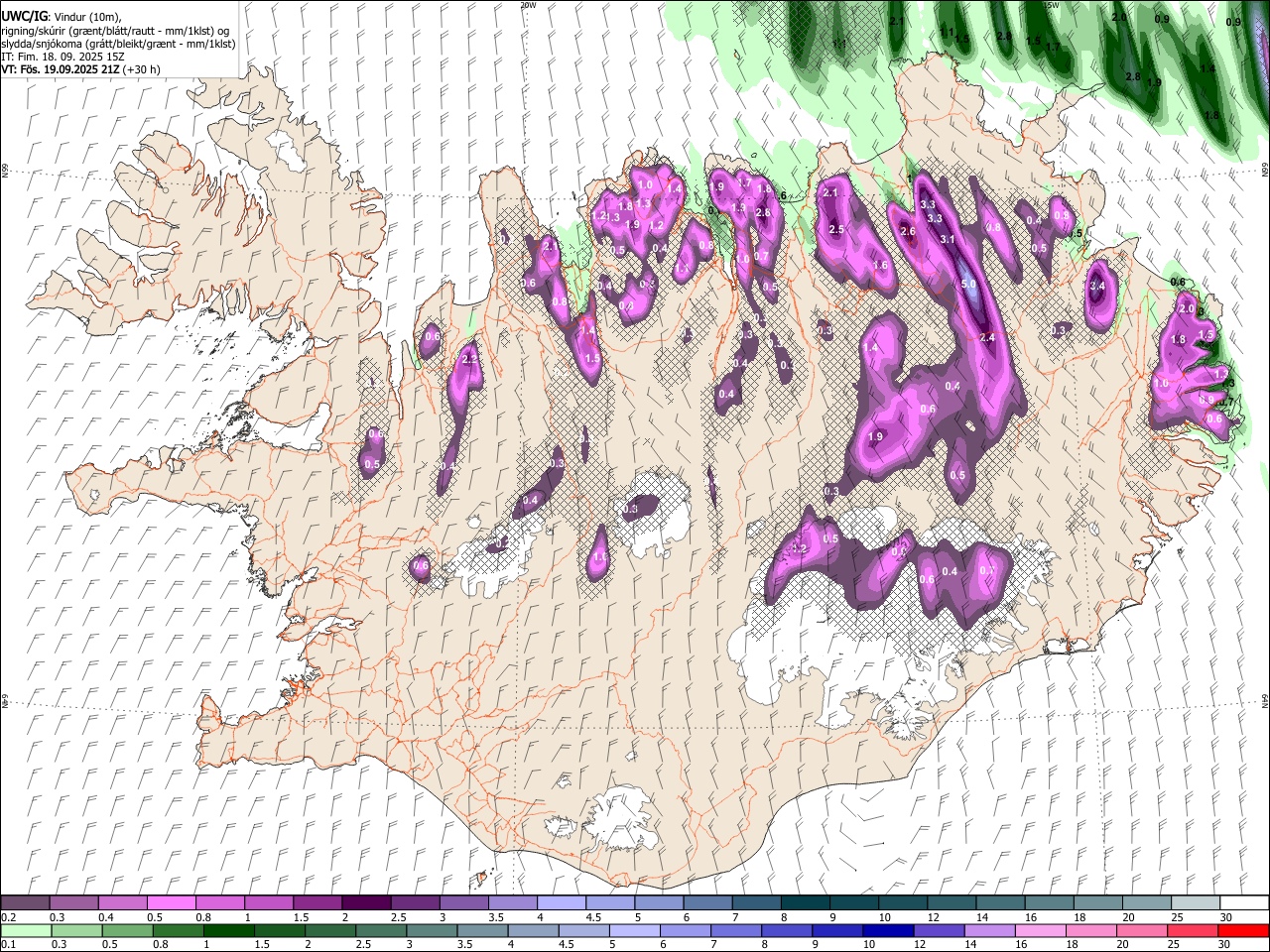
Task: Select top legend dark teal swatch between 8 and 9
Action: pyautogui.click(x=805, y=903)
